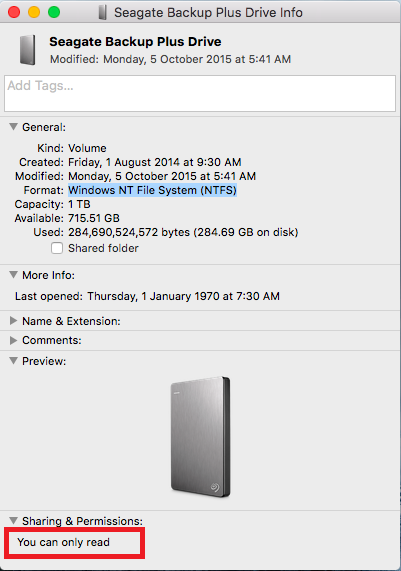
Task: Click the Available value 715.51 GB
Action: click(94, 218)
